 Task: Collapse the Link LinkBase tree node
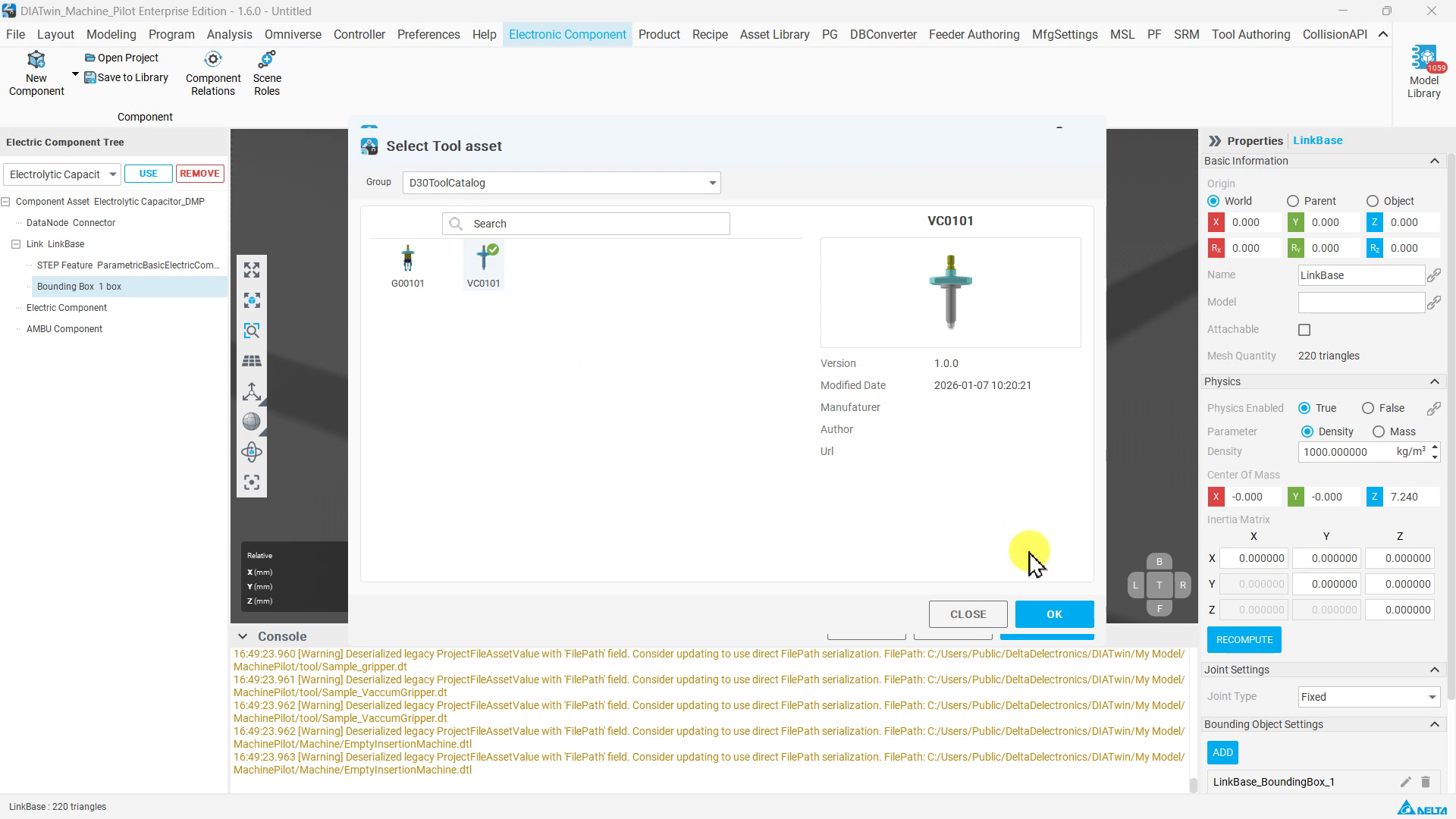click(16, 244)
